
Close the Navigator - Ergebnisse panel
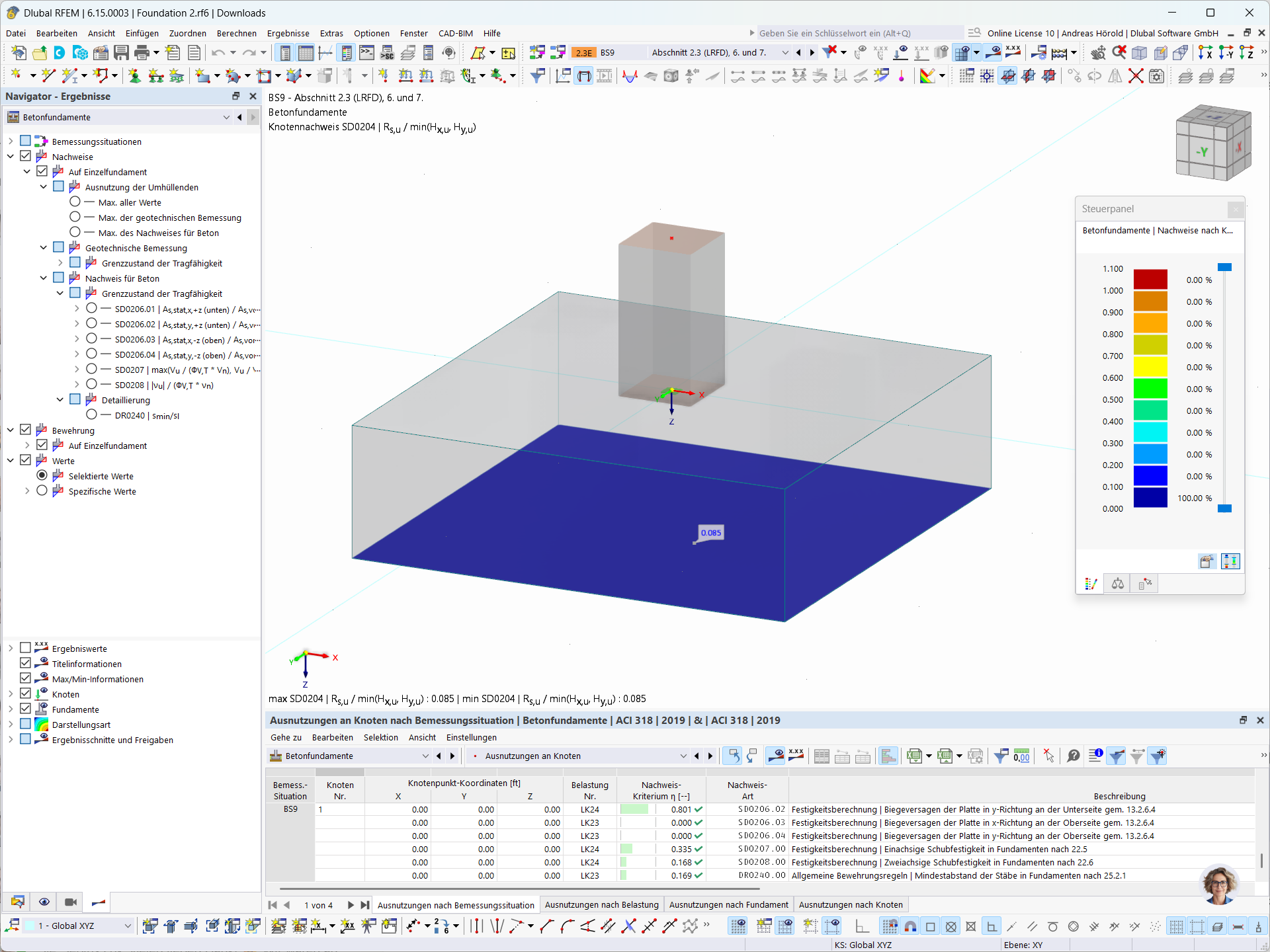tap(253, 96)
